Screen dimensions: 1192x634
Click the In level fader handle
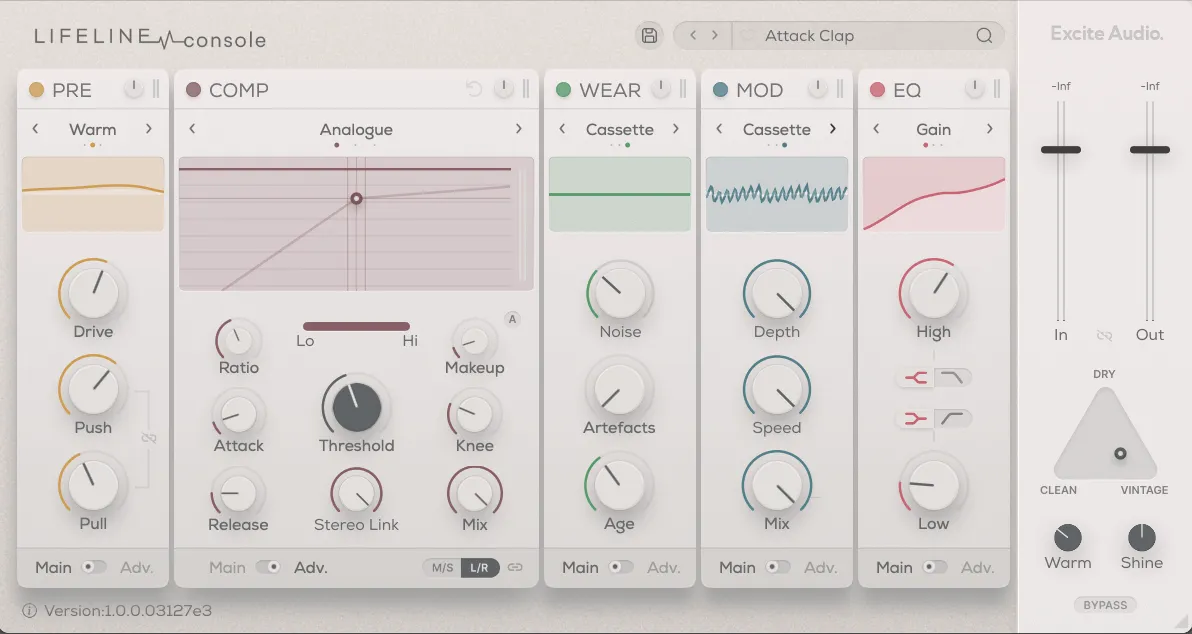(x=1060, y=150)
